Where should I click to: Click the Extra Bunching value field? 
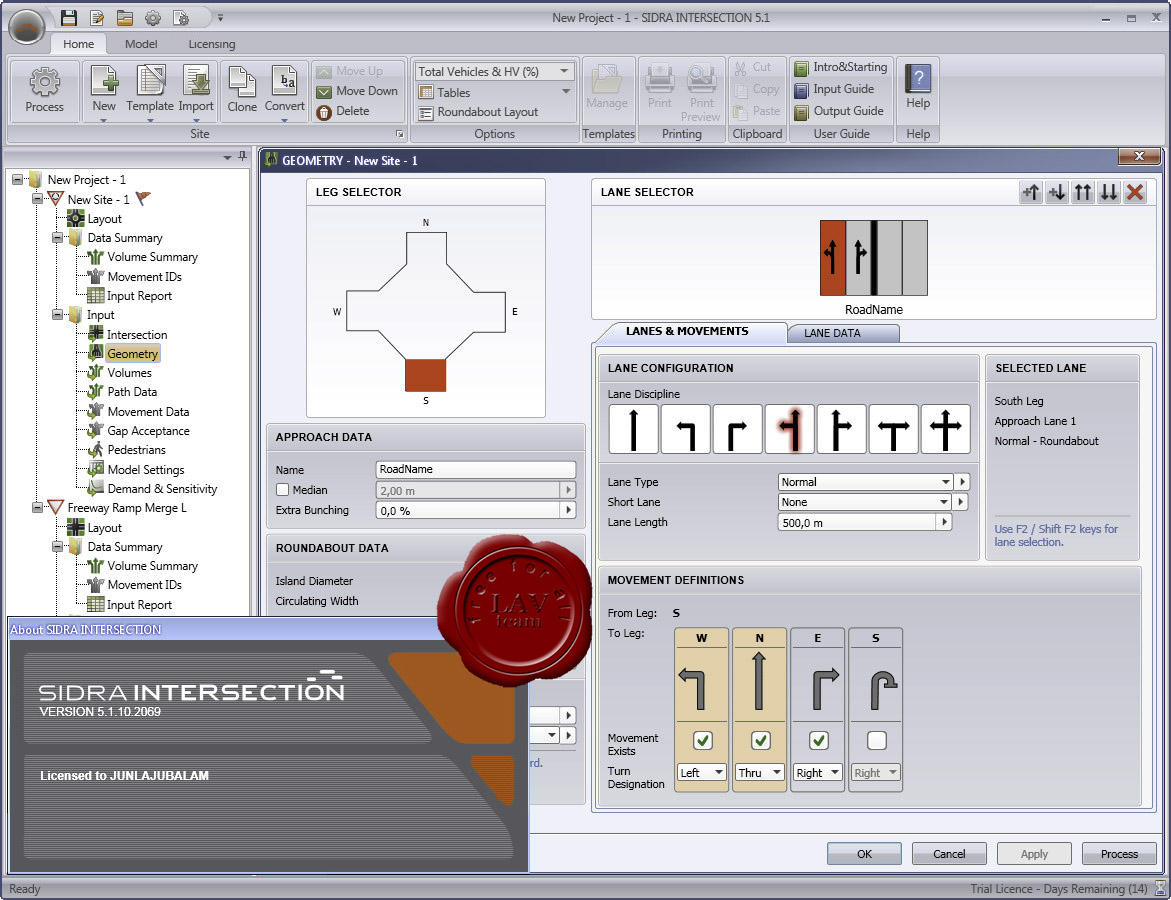pos(468,511)
